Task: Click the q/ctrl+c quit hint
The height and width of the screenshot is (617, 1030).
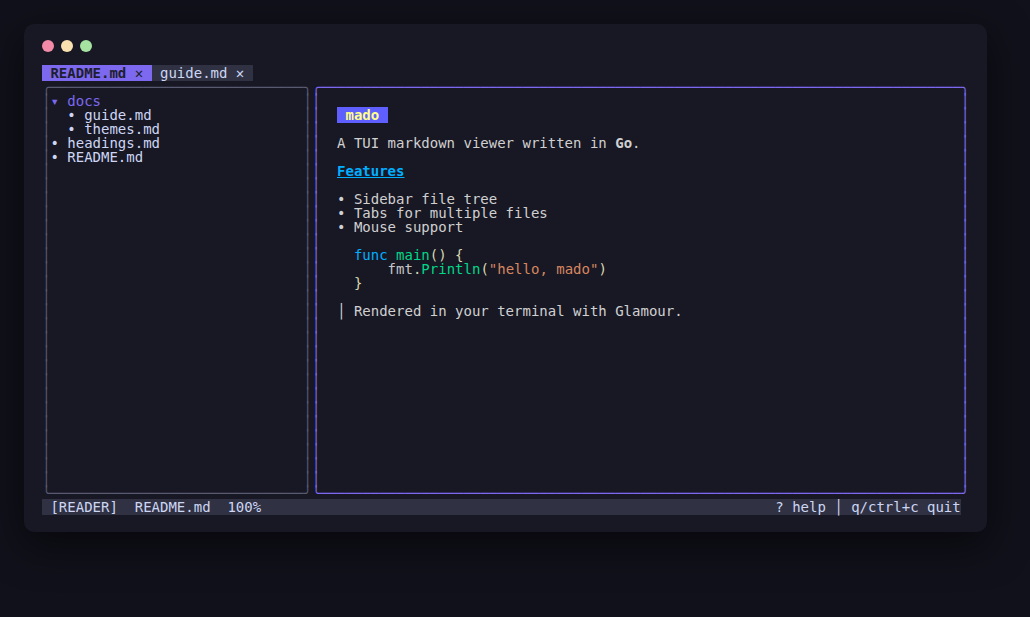Action: (x=905, y=507)
